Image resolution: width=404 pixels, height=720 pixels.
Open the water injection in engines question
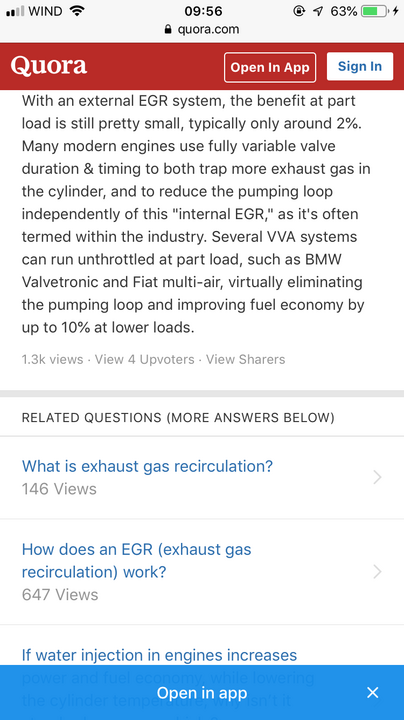pos(159,655)
